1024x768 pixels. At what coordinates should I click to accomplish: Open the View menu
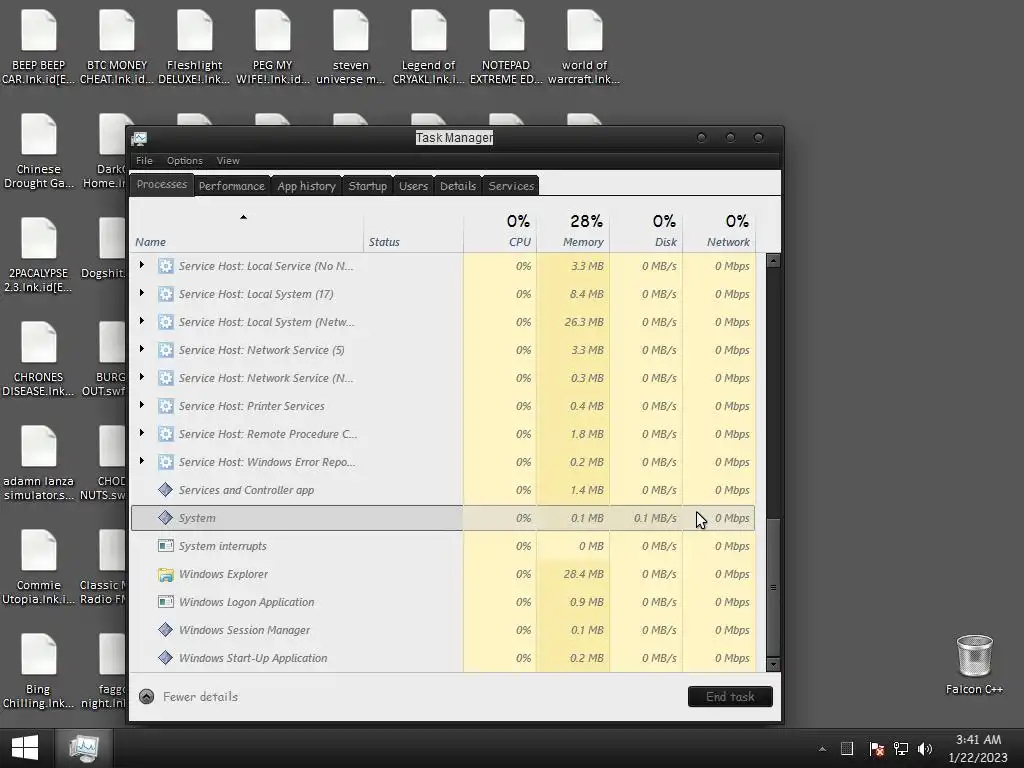228,161
